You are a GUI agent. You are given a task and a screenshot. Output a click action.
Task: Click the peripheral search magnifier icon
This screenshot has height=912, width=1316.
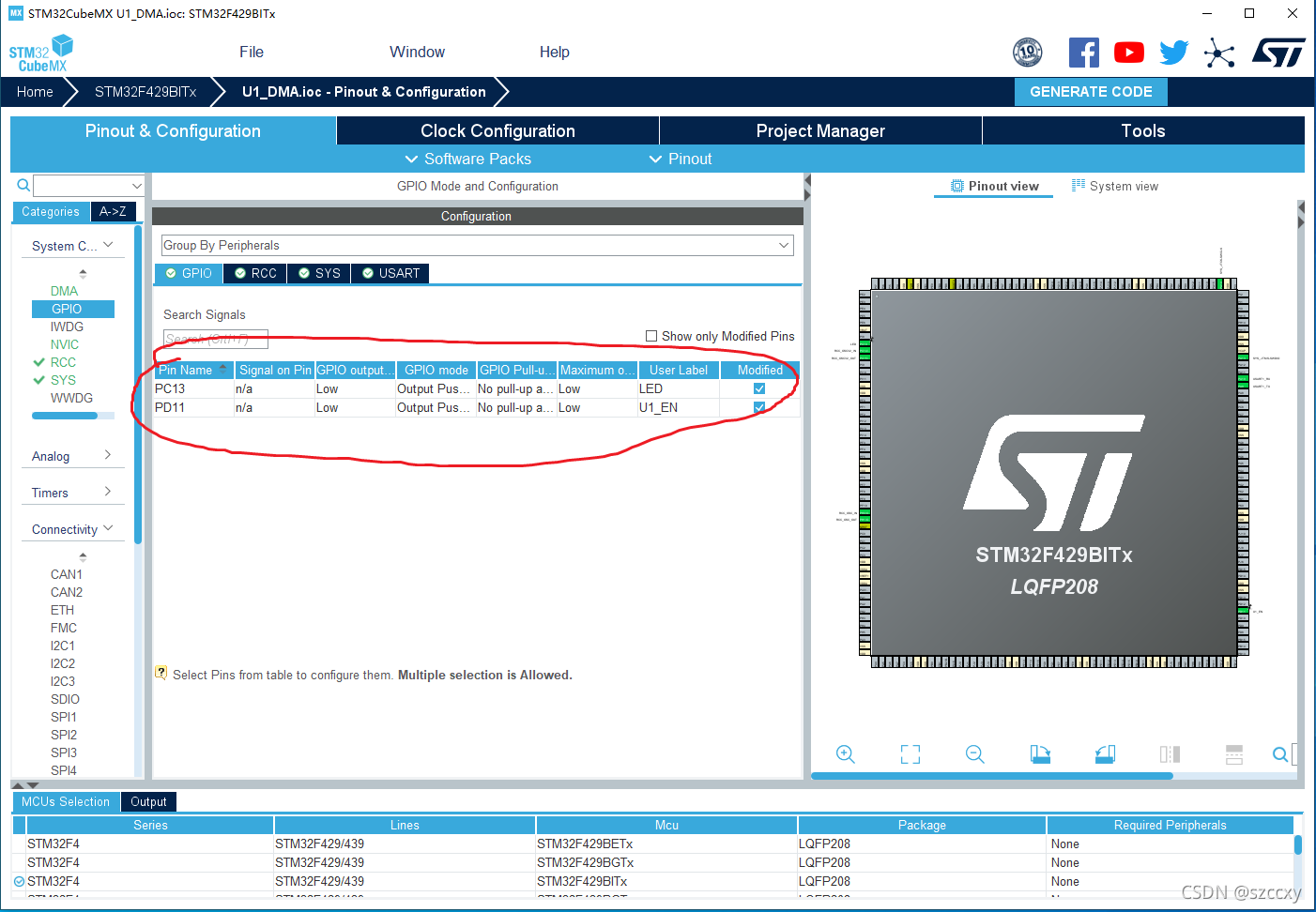23,186
